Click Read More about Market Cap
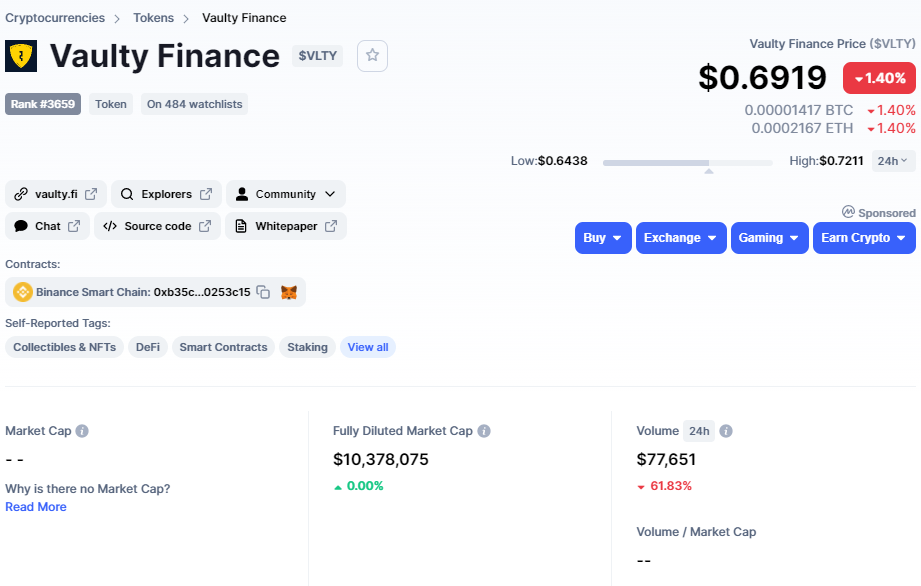This screenshot has height=586, width=921. click(x=36, y=507)
